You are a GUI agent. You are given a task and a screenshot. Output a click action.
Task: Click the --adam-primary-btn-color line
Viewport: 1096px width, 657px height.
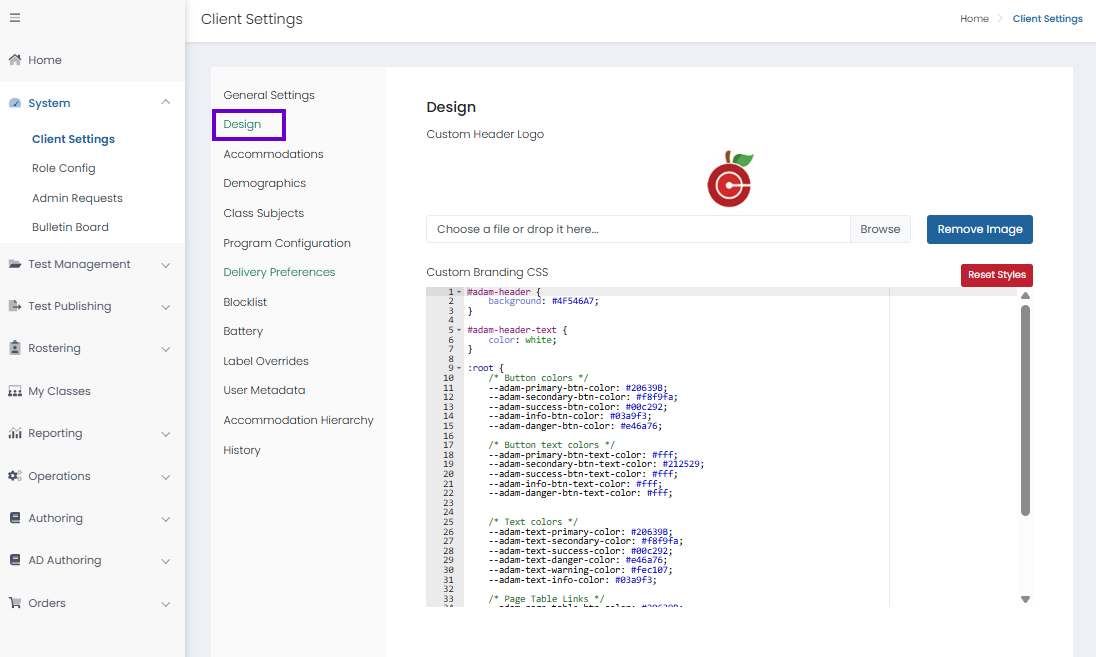tap(577, 388)
